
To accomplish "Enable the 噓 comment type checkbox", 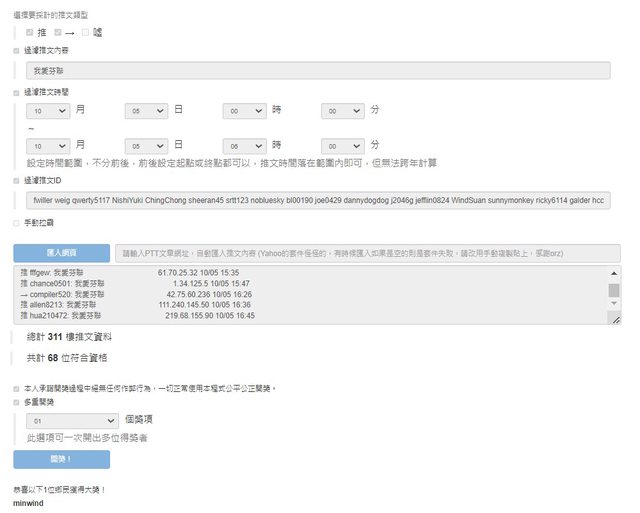I will click(86, 32).
